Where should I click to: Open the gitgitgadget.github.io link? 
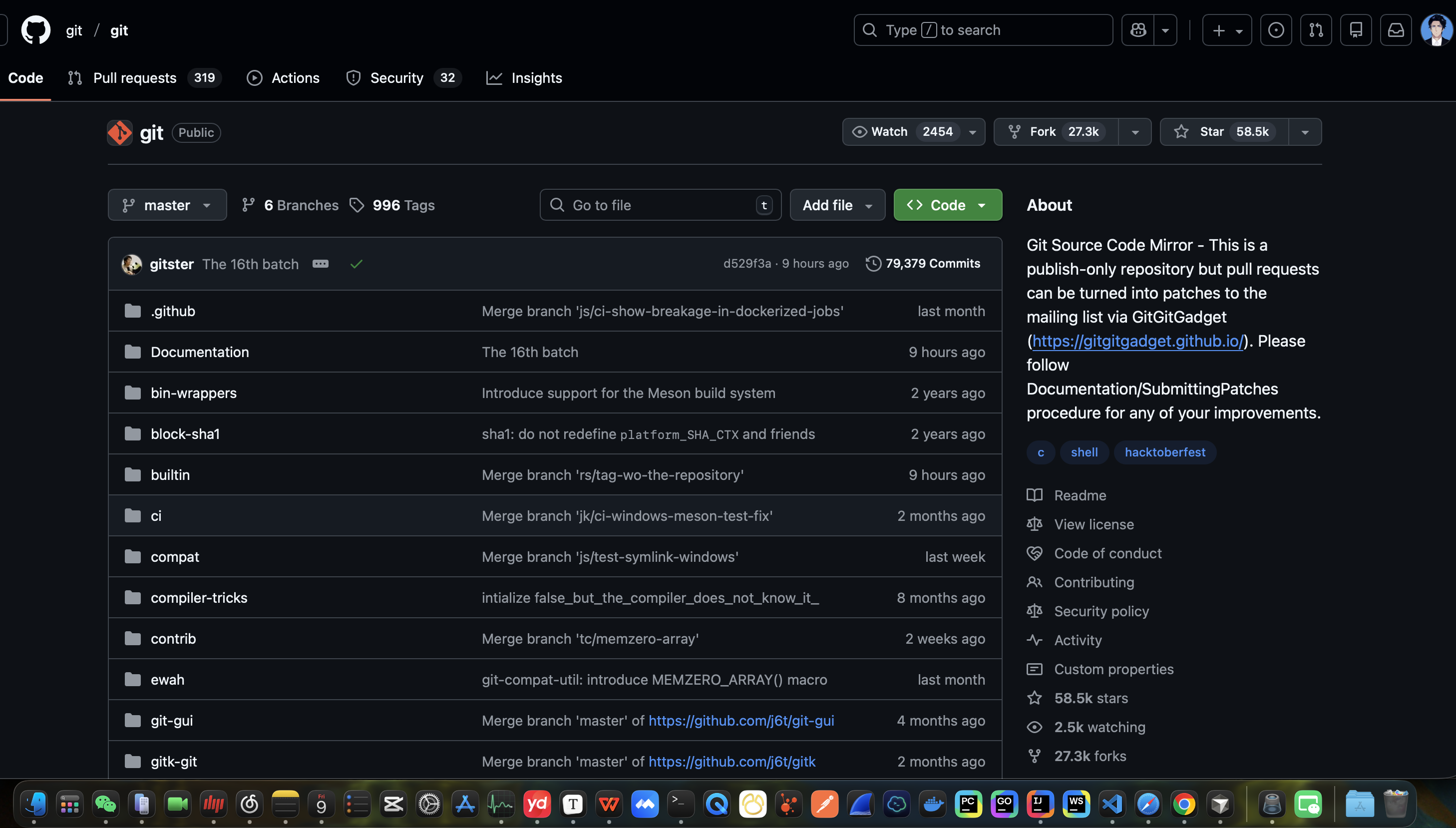pos(1137,341)
